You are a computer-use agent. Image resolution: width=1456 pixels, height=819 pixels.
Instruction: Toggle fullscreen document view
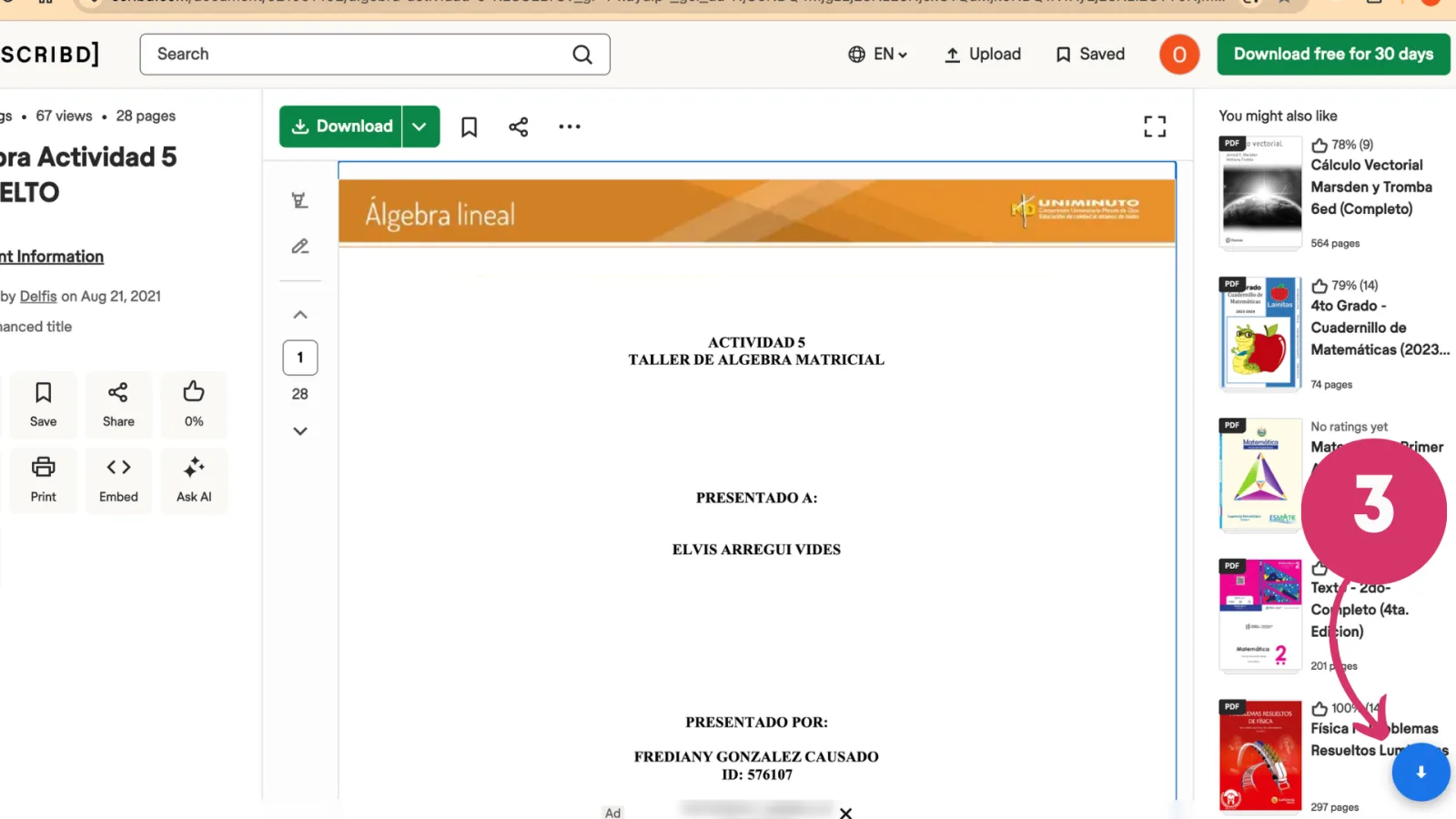click(1155, 126)
